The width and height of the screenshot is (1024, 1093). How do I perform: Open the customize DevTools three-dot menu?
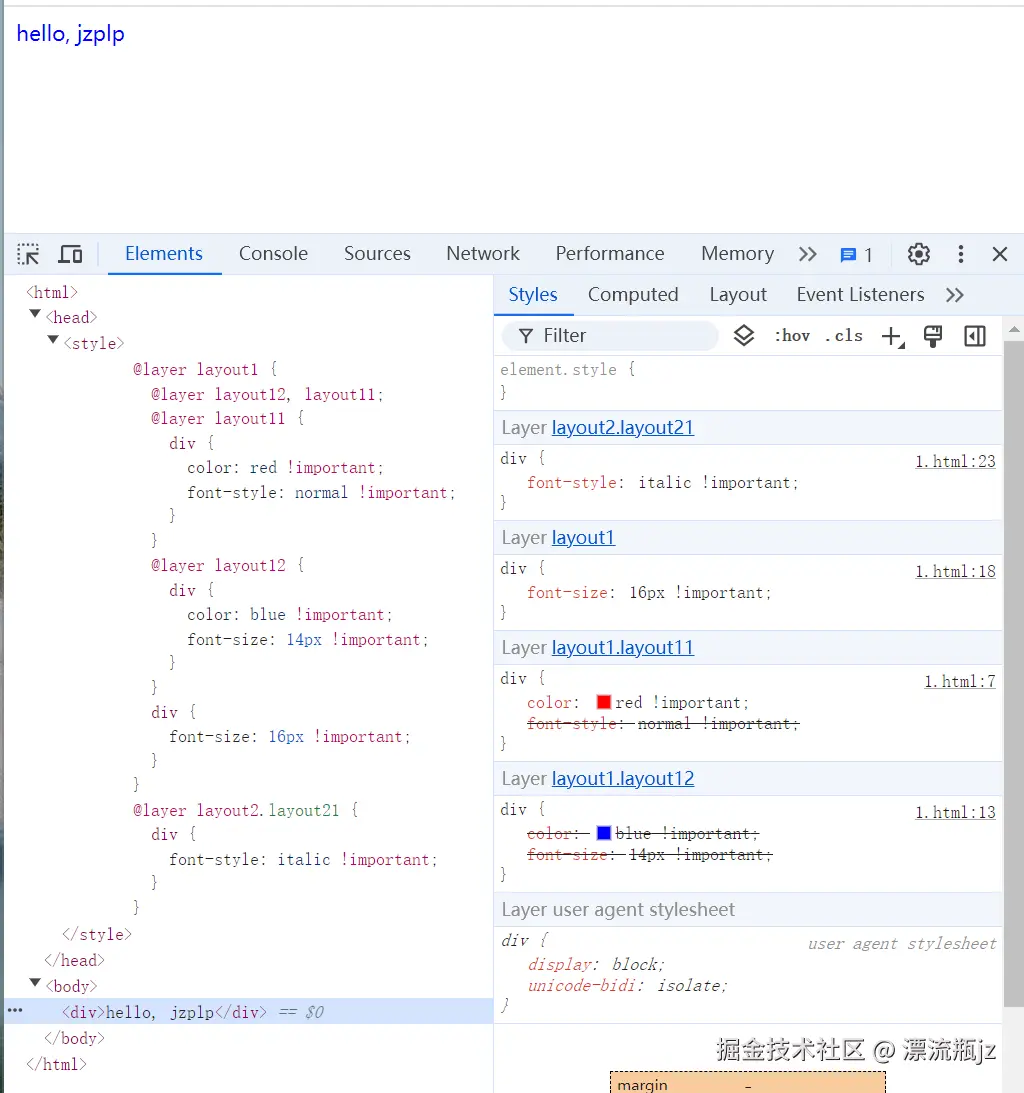(960, 254)
